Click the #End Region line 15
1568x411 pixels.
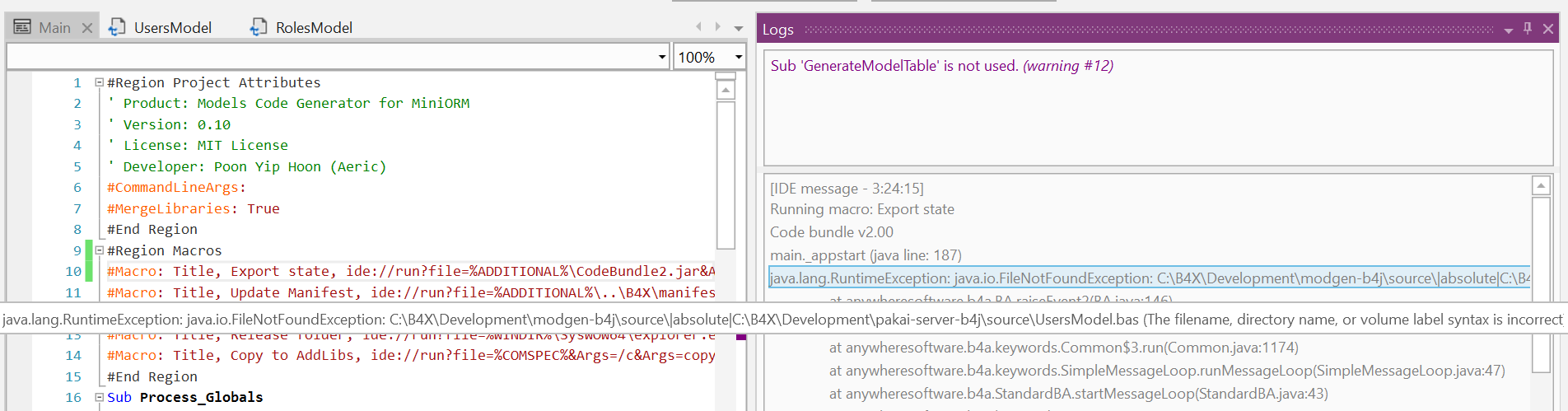(x=152, y=376)
